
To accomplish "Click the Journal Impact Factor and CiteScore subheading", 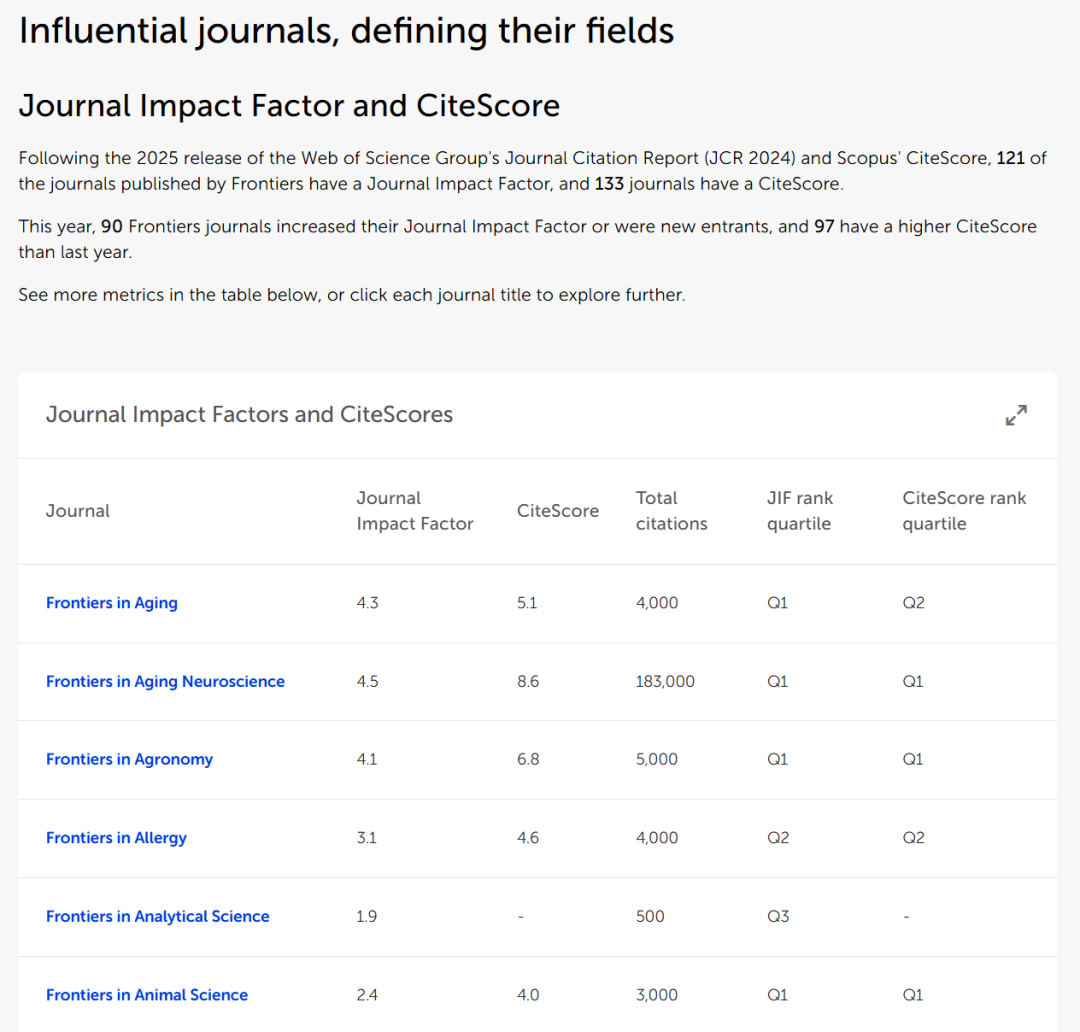I will click(289, 106).
